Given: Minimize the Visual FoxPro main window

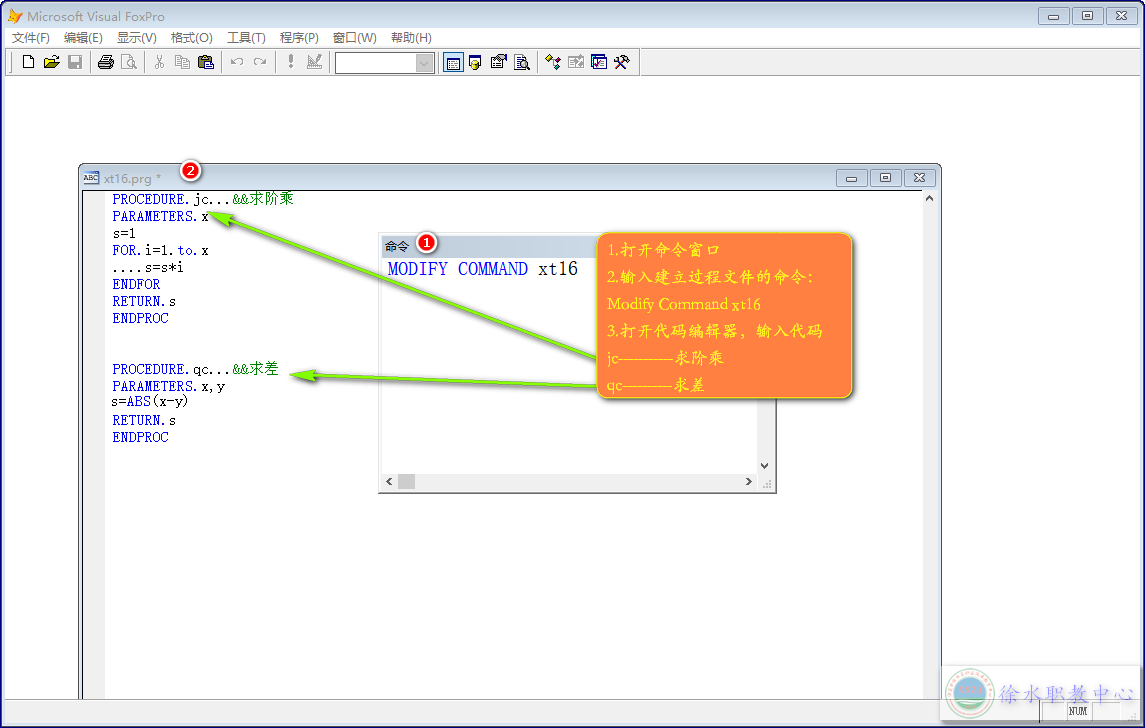Looking at the screenshot, I should click(x=1054, y=16).
